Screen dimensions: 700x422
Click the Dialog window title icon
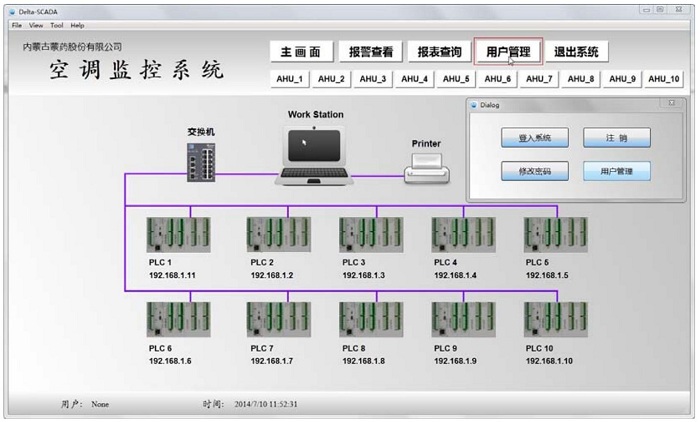pyautogui.click(x=474, y=105)
